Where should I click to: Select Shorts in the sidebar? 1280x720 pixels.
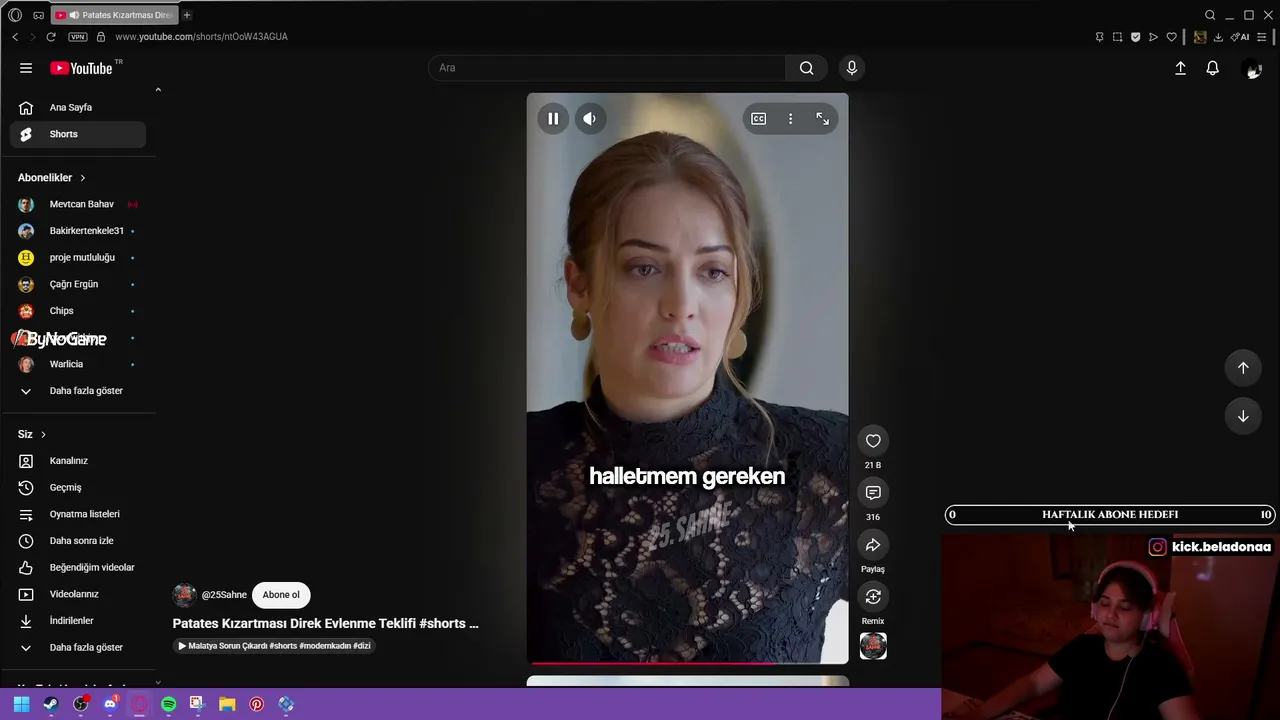click(x=78, y=134)
